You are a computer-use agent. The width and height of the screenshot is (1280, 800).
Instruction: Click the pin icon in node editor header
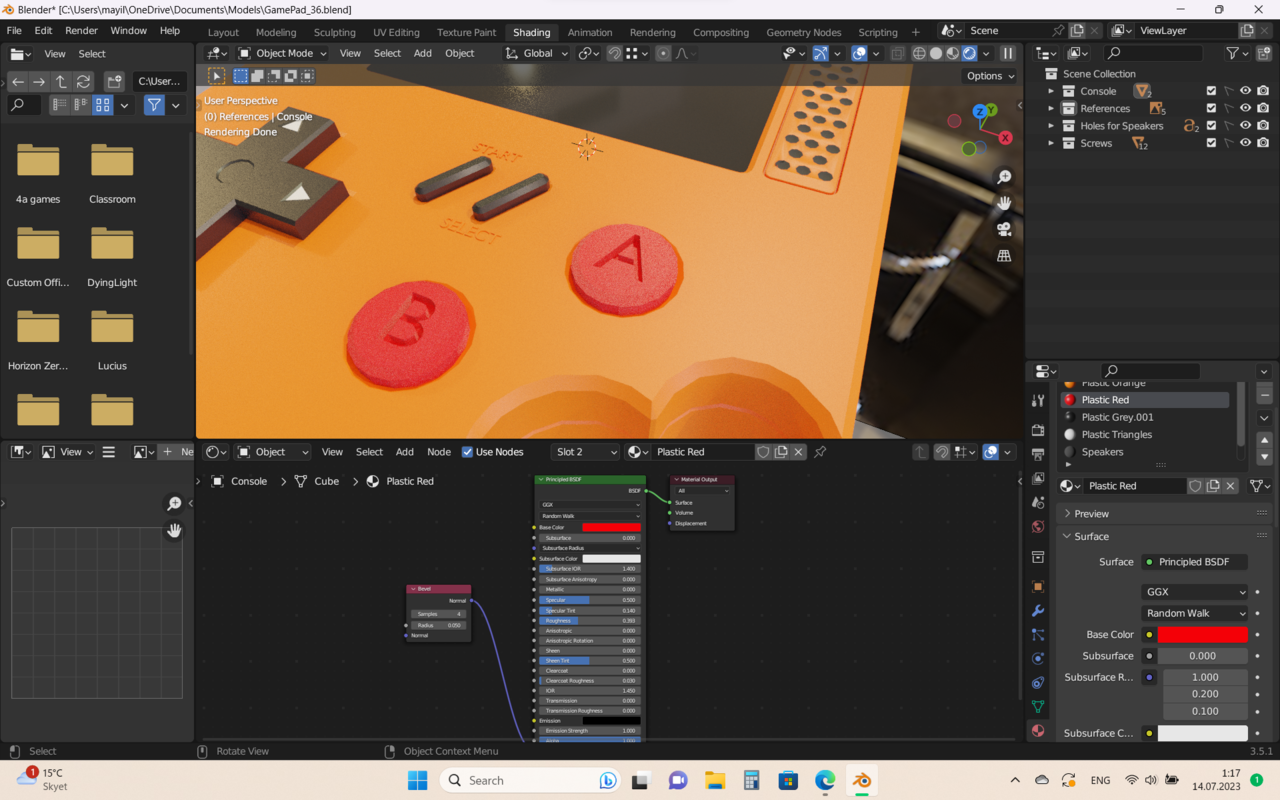820,452
